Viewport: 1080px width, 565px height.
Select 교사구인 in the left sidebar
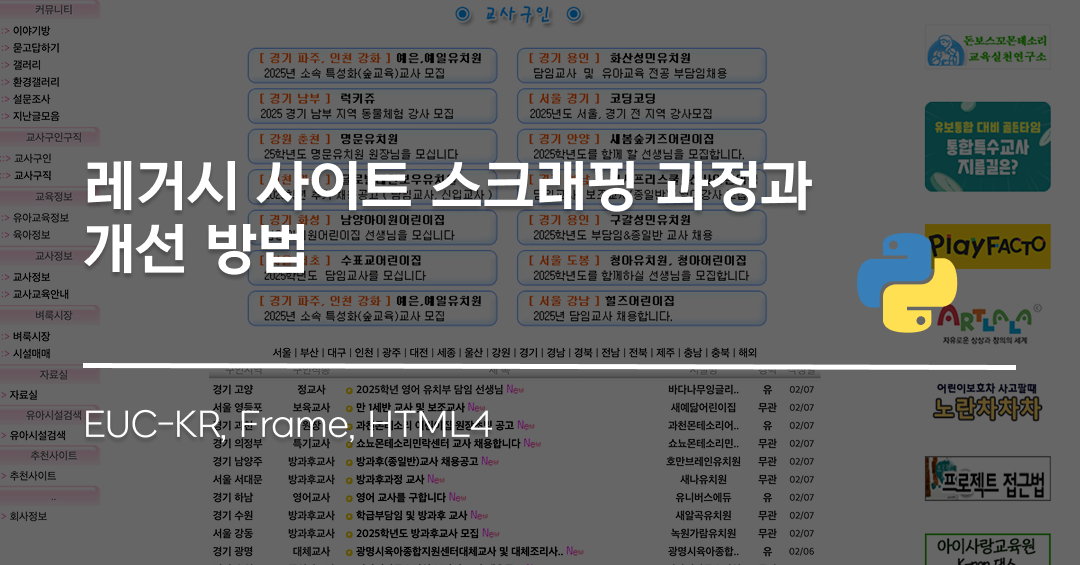(32, 158)
